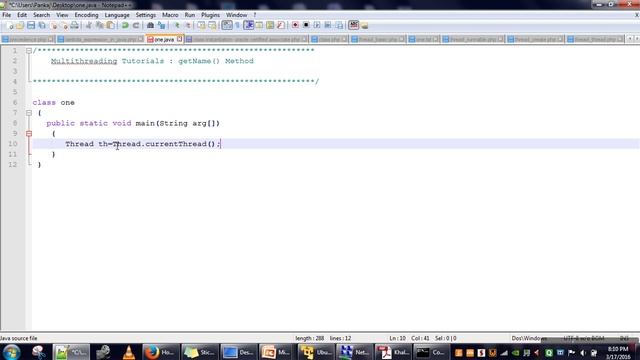Collapse the main method fold at line 9
The image size is (640, 360).
pyautogui.click(x=29, y=133)
